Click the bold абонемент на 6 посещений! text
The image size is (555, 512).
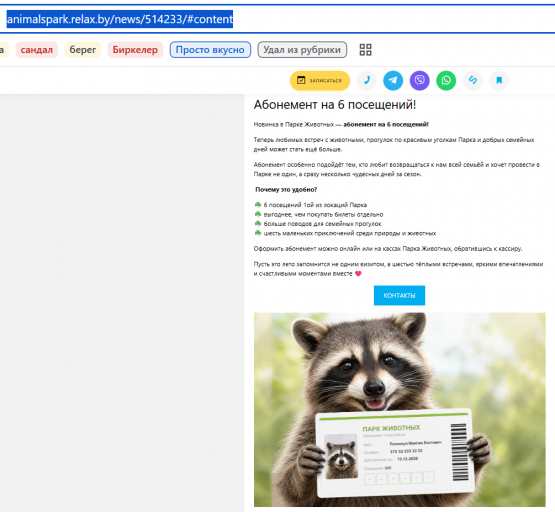coord(386,125)
